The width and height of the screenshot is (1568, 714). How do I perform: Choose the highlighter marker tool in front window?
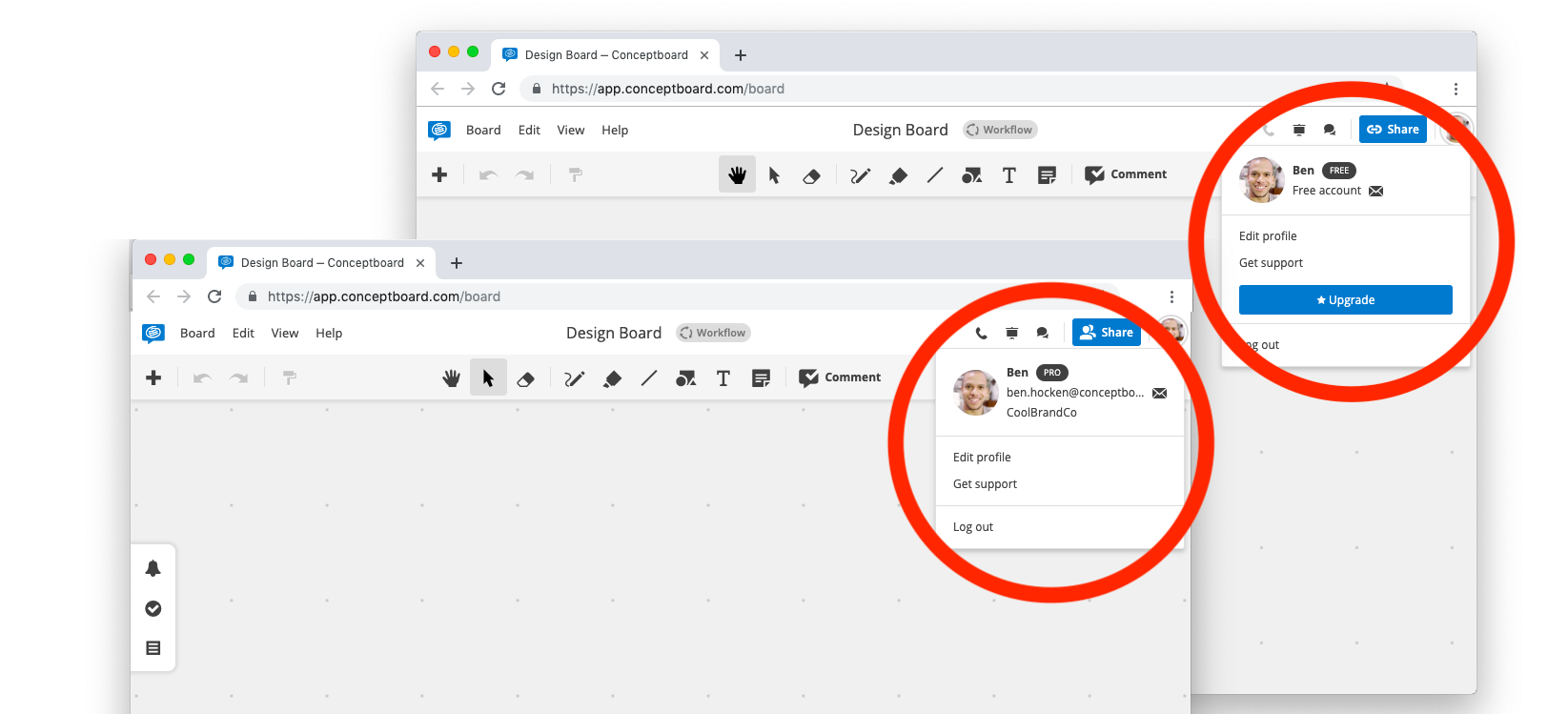612,378
